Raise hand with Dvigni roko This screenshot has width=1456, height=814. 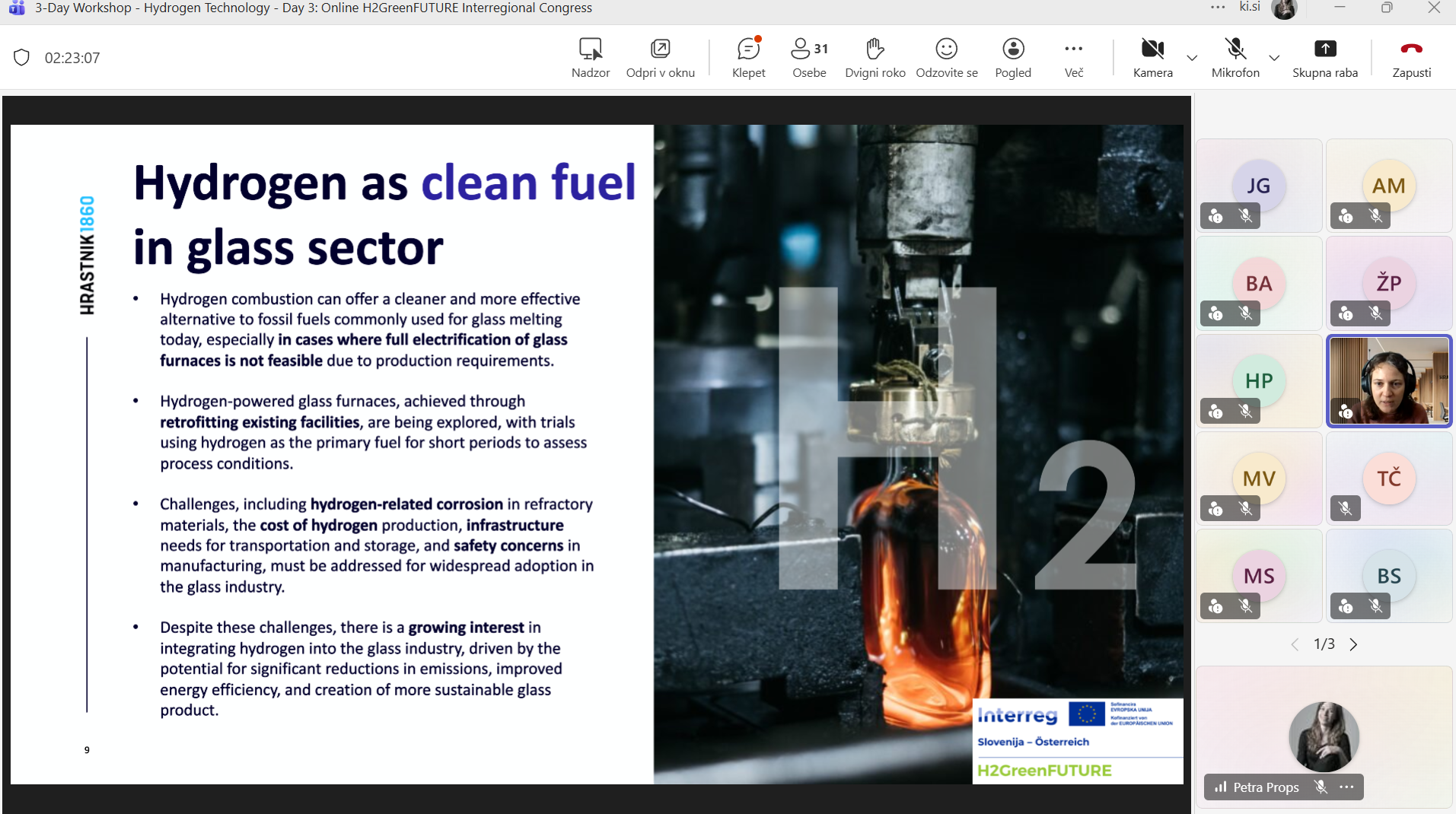[875, 57]
